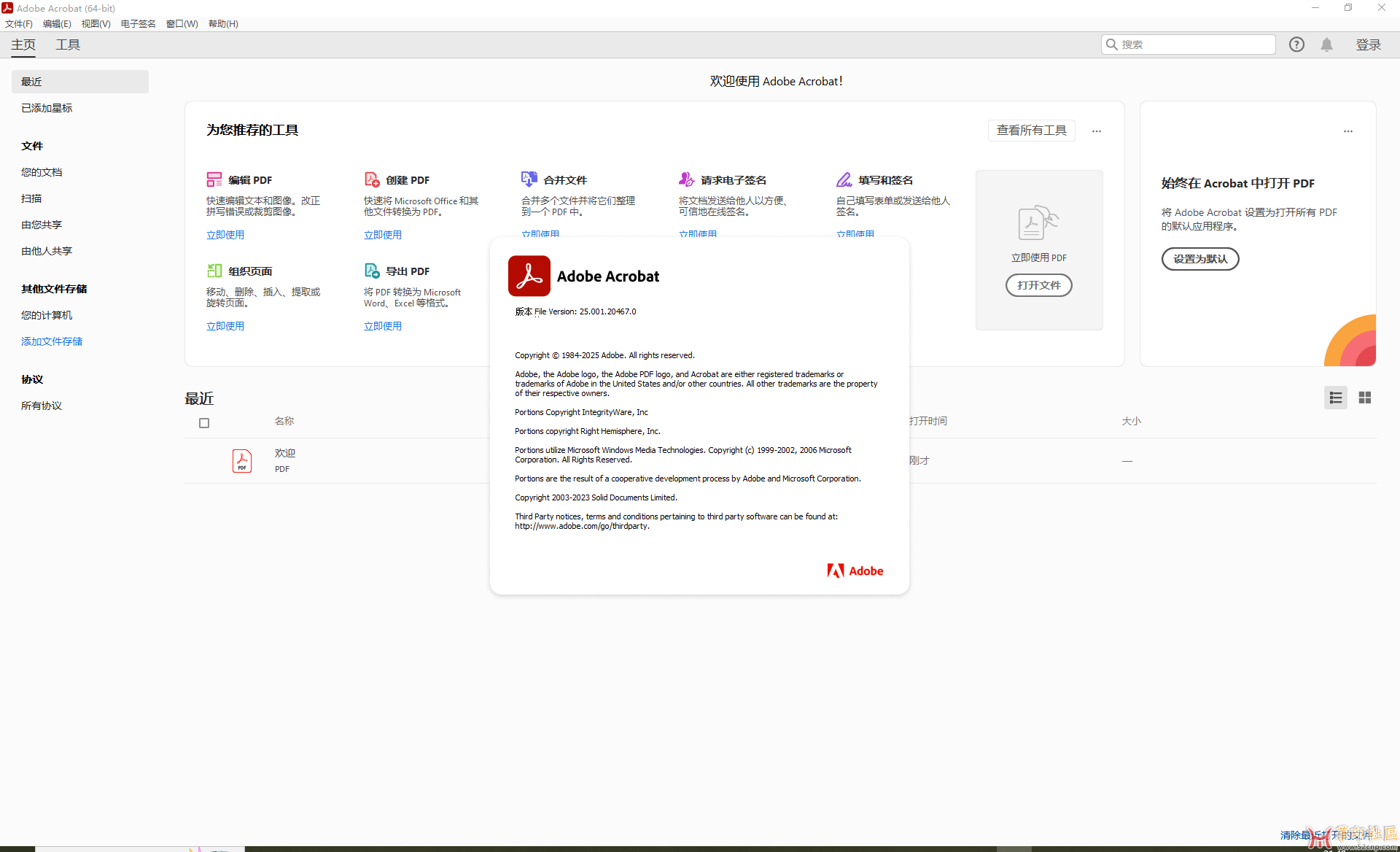This screenshot has height=852, width=1400.
Task: Switch to thumbnail grid view icon
Action: click(1365, 398)
